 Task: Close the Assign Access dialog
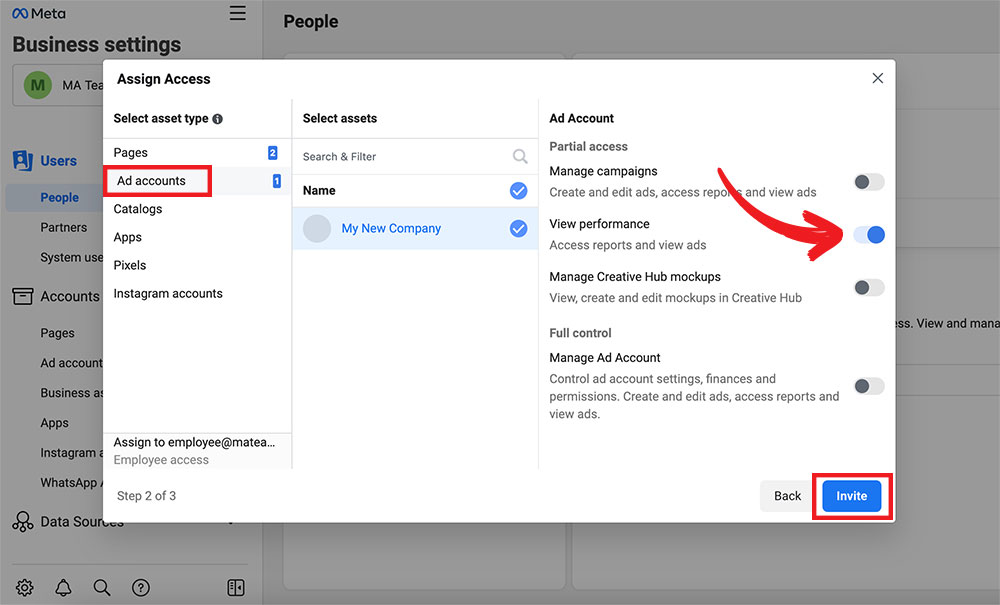(877, 78)
